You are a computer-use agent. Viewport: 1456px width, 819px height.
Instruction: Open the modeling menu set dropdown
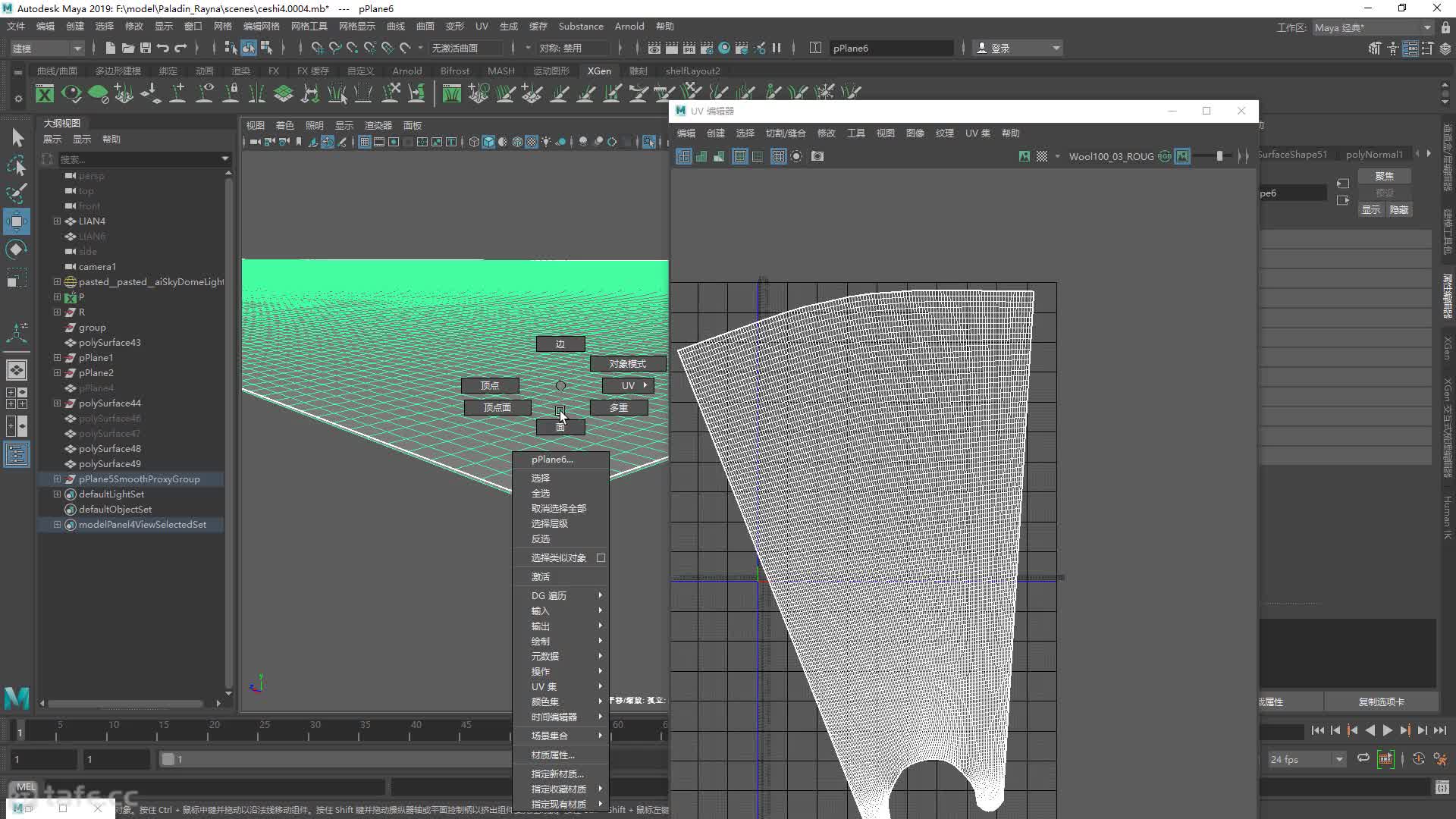(x=47, y=48)
